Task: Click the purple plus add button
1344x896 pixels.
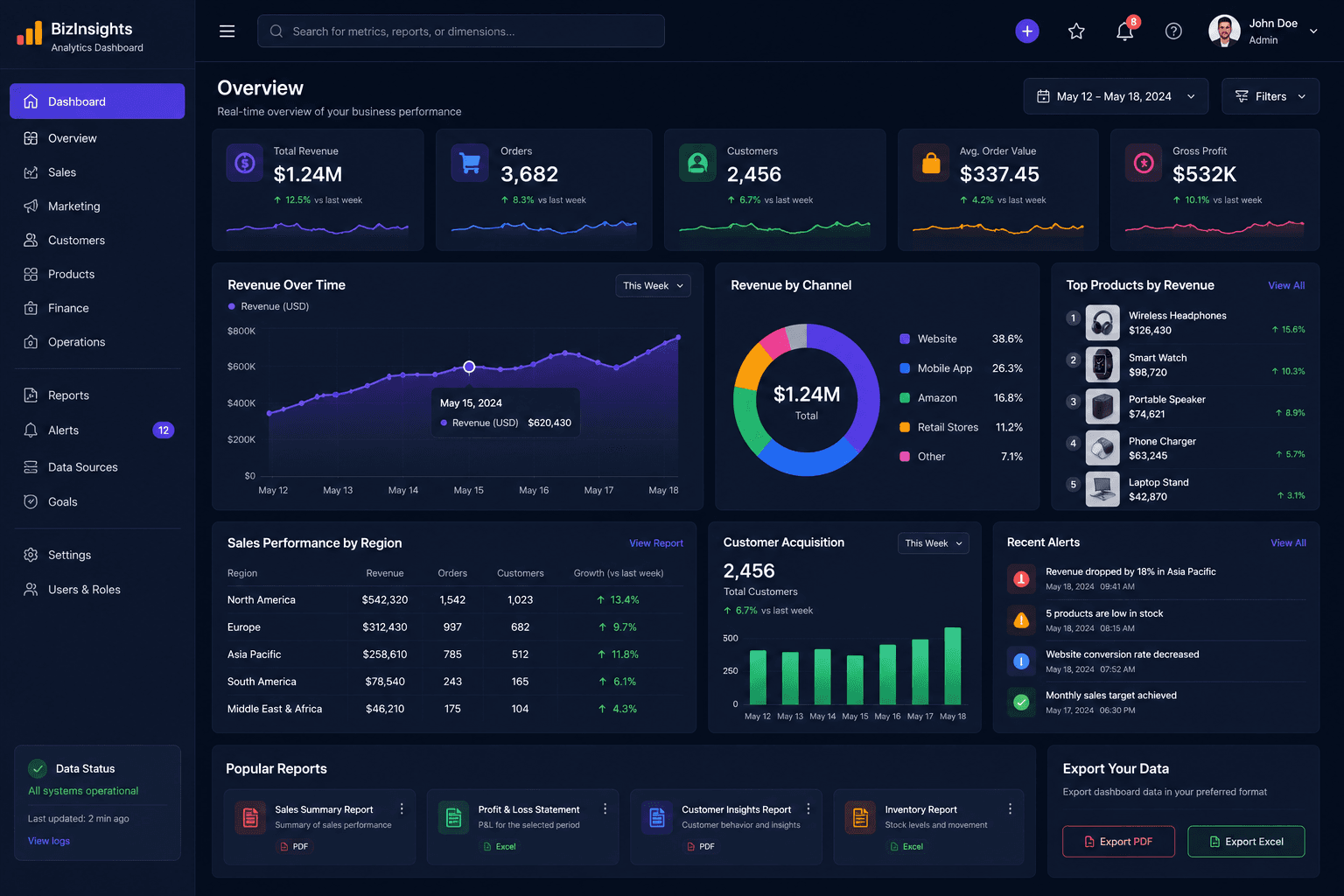Action: pyautogui.click(x=1027, y=31)
